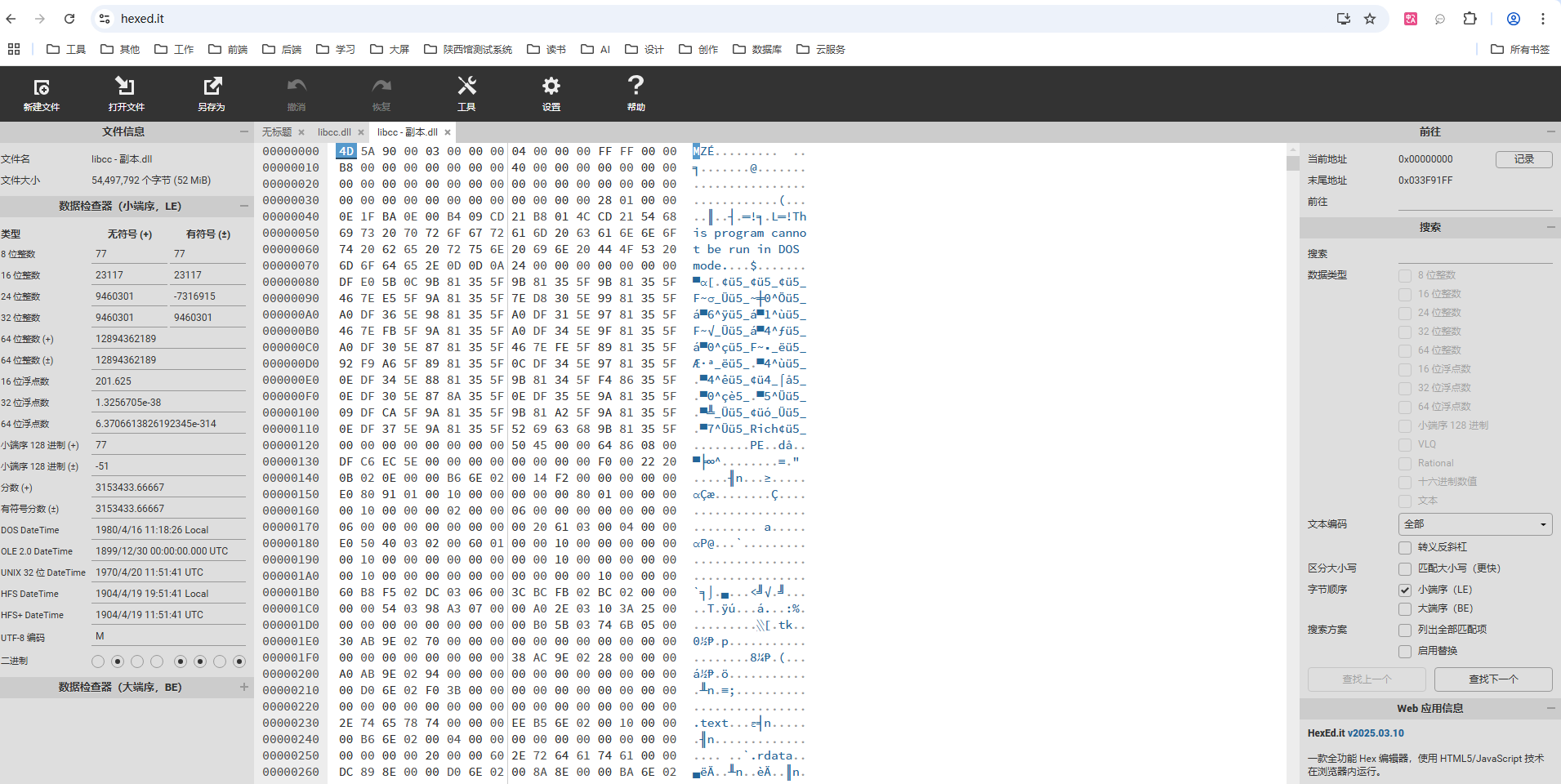Enable 启用替换 in search options
Image resolution: width=1561 pixels, height=784 pixels.
(x=1406, y=651)
